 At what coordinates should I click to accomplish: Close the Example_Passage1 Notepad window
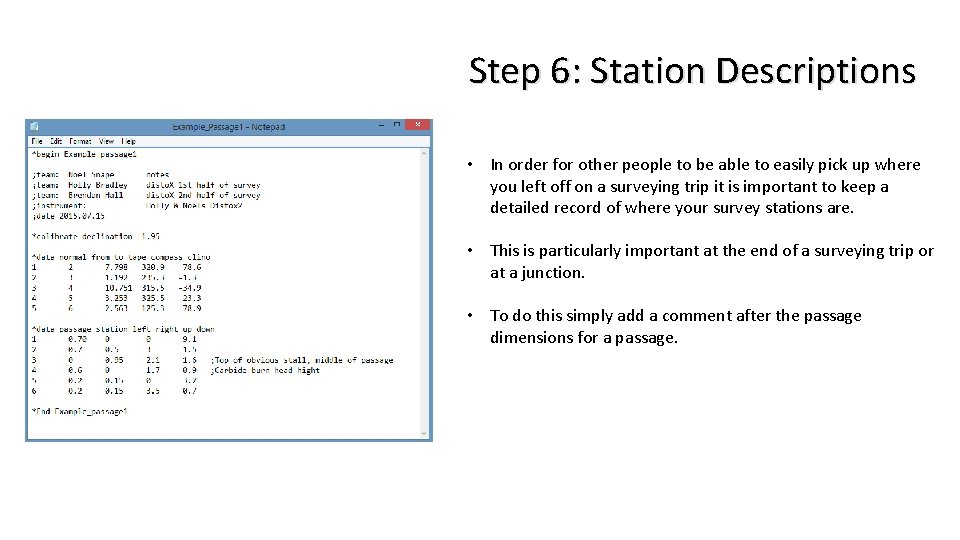(x=418, y=125)
